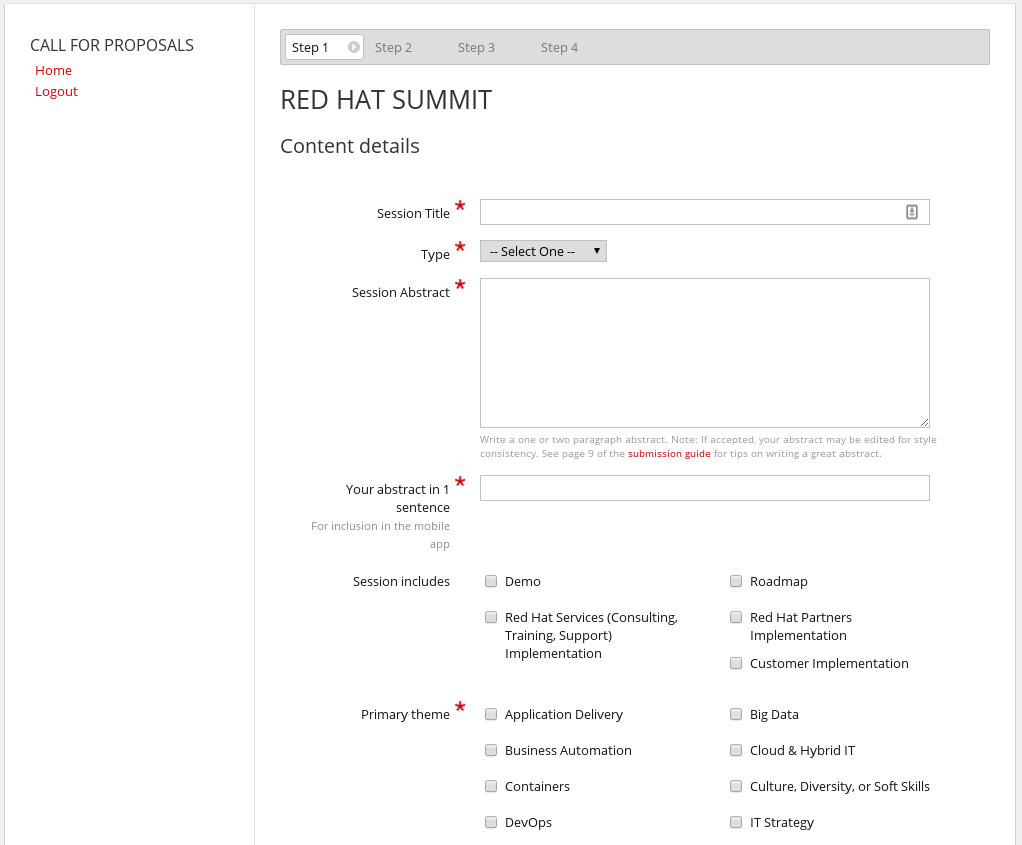
Task: Go to Step 4 tab
Action: click(x=559, y=48)
